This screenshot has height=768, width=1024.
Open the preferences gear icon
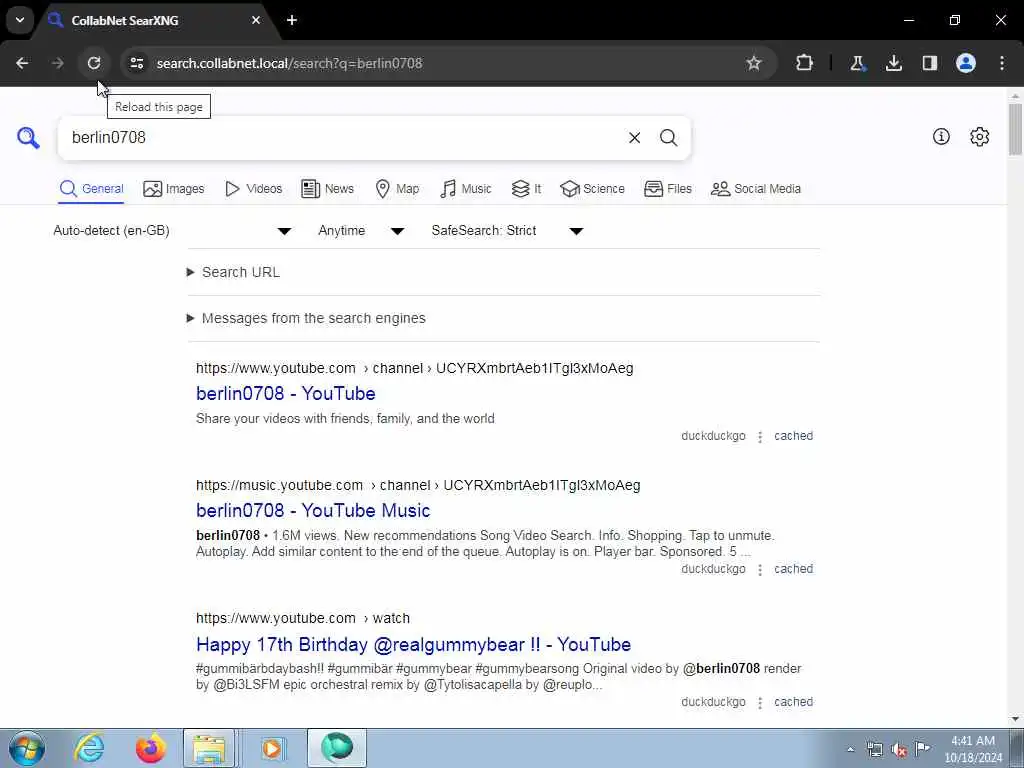tap(980, 136)
